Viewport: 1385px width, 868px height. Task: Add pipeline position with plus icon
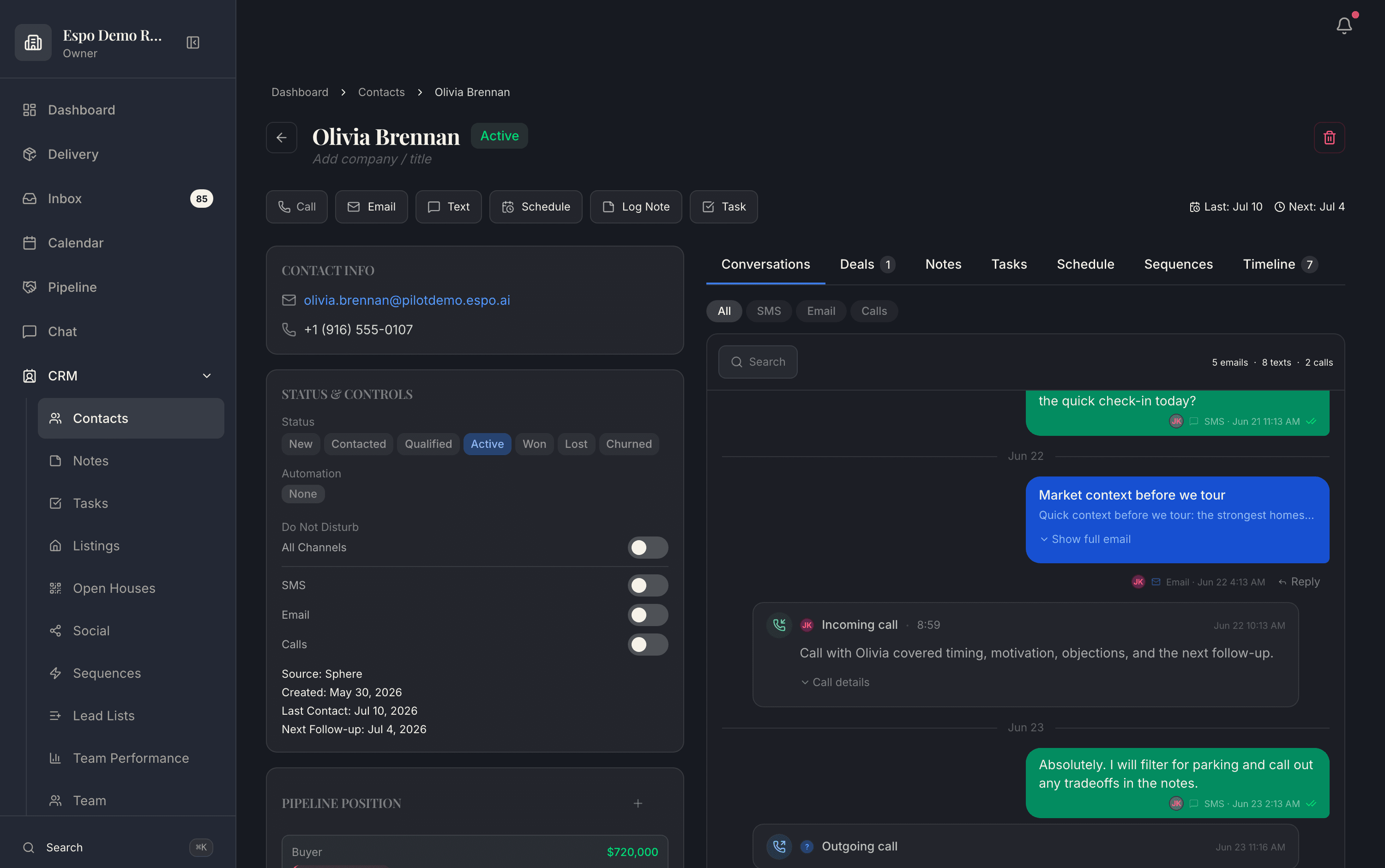638,803
